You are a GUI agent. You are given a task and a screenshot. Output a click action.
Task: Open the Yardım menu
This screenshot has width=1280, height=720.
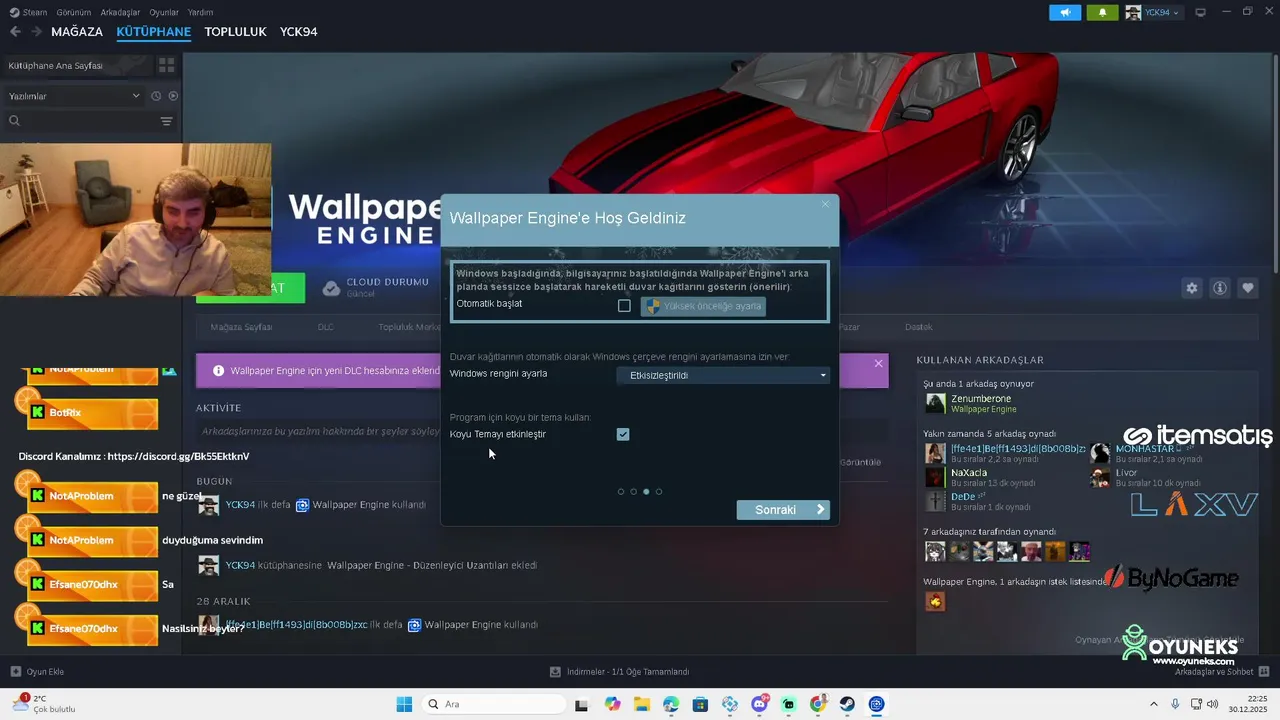pyautogui.click(x=201, y=12)
